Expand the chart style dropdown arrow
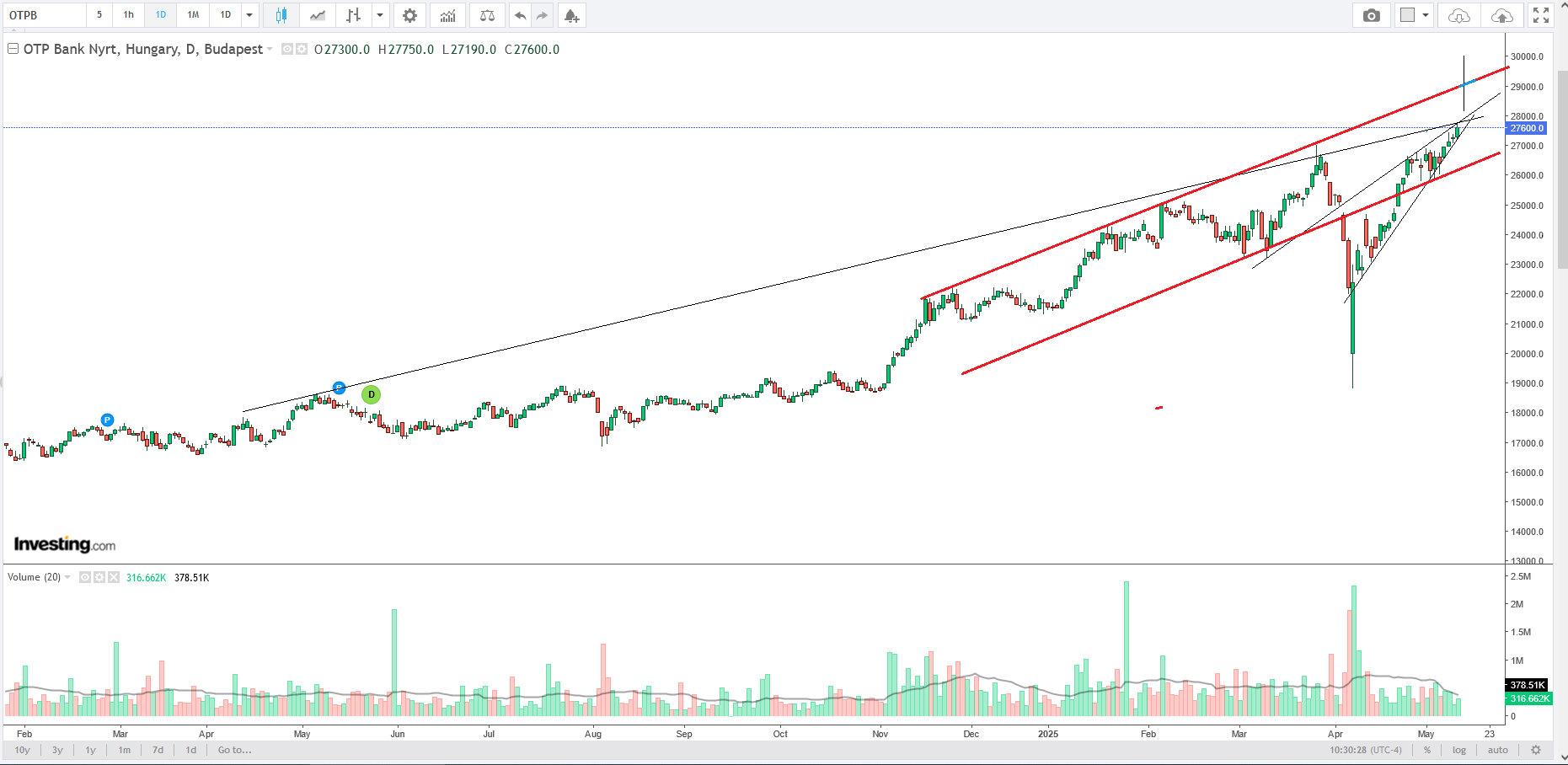Screen dimensions: 1568x765 point(380,15)
